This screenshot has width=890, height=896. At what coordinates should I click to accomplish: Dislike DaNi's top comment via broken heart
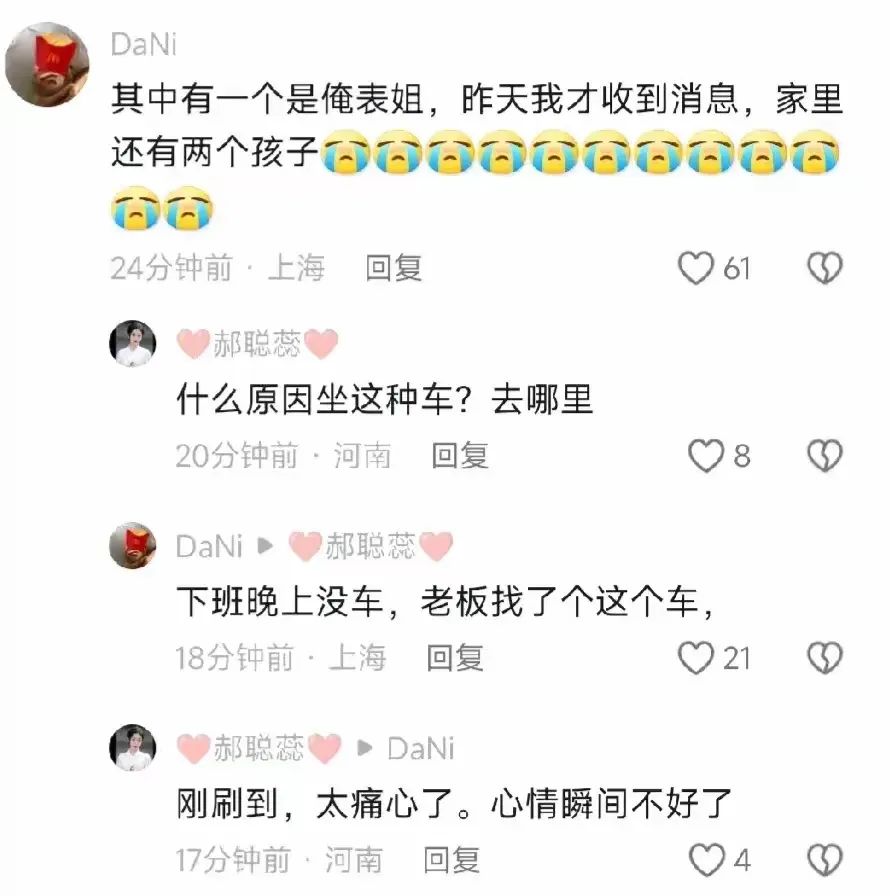825,268
